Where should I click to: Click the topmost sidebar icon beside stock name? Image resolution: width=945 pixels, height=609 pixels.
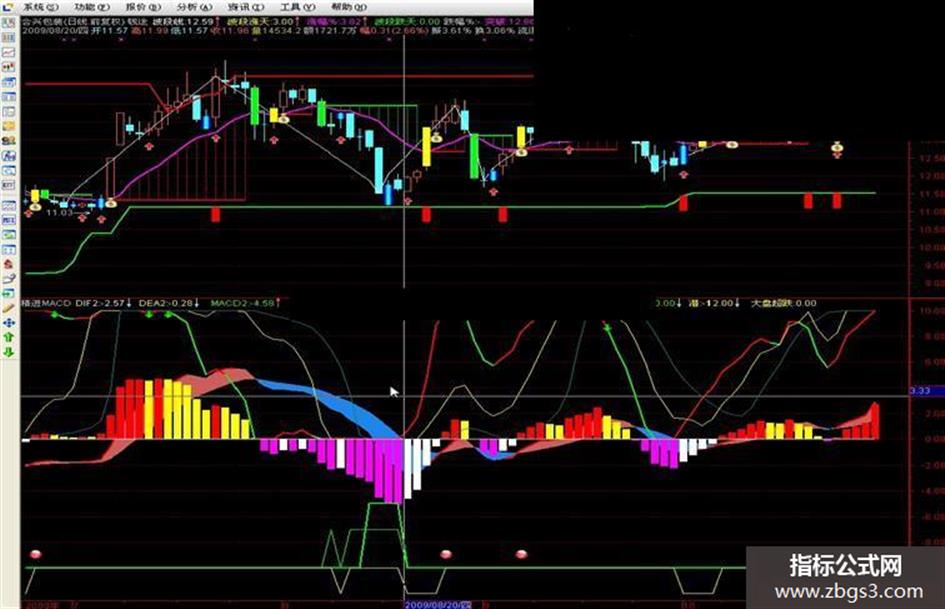(8, 23)
